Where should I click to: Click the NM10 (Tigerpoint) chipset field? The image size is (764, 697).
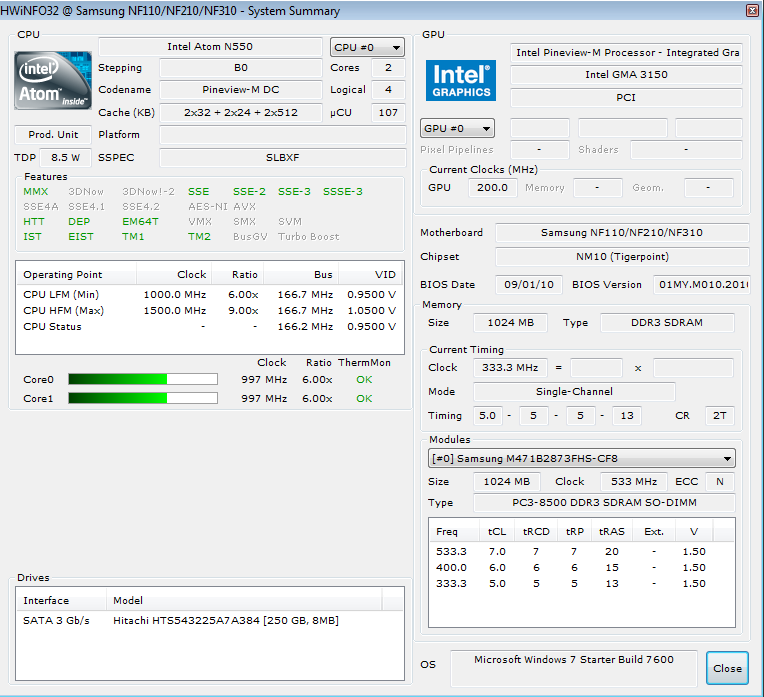coord(622,257)
